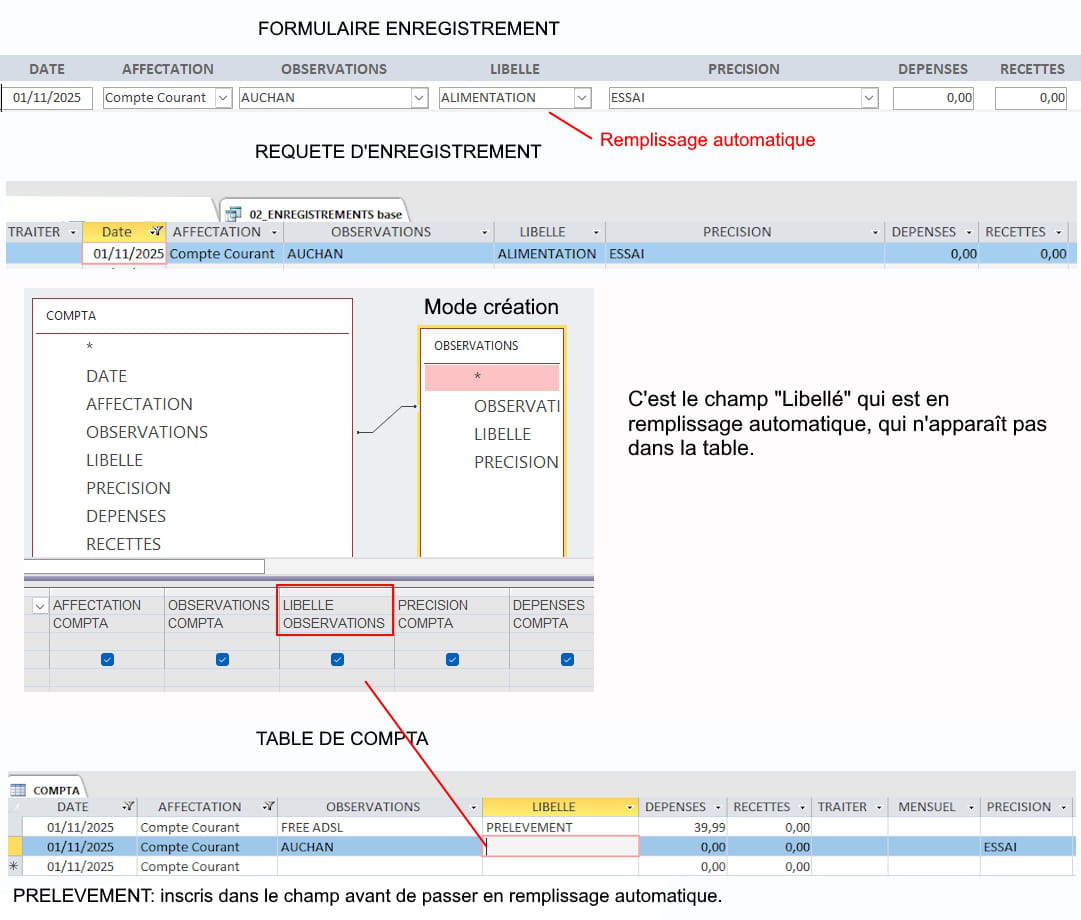The image size is (1081, 920).
Task: Open the AFFECTATION combo box in form
Action: [222, 98]
